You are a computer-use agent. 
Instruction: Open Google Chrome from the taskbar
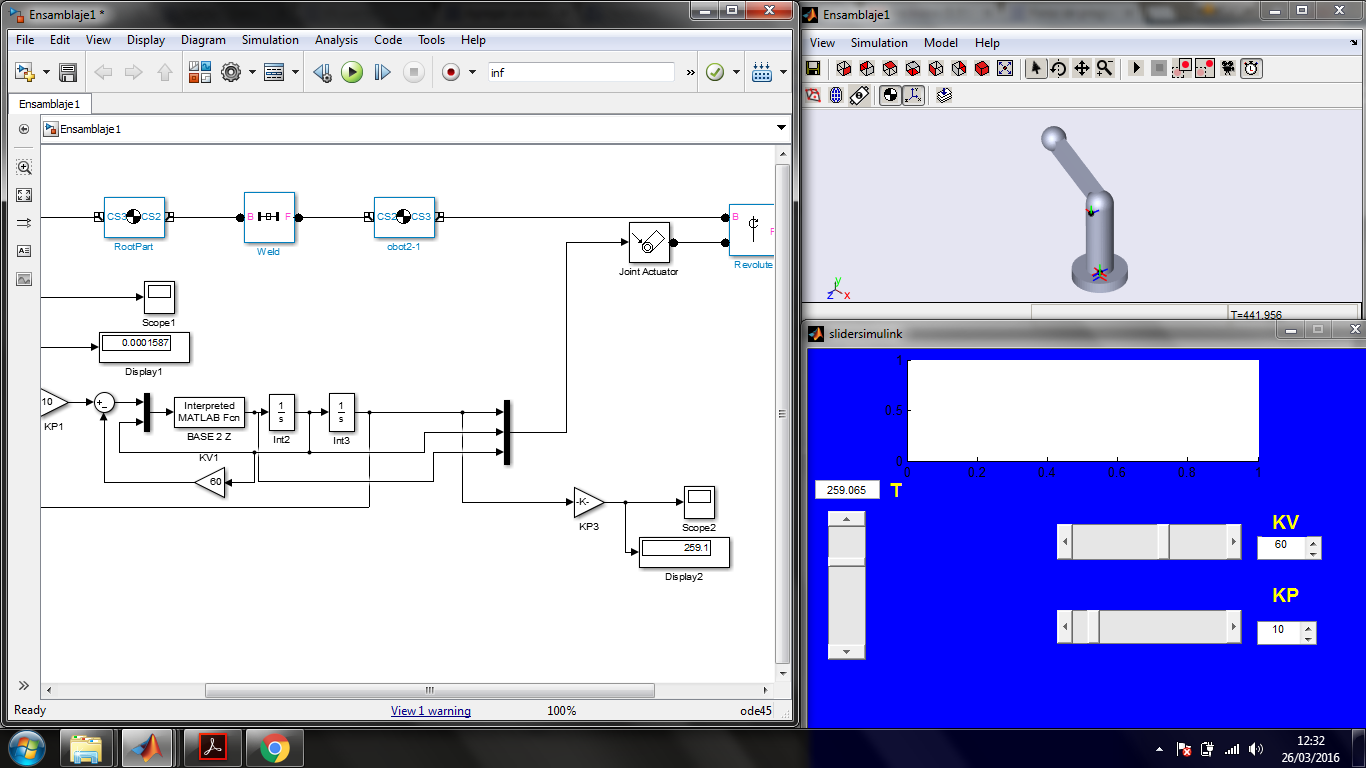[x=274, y=748]
